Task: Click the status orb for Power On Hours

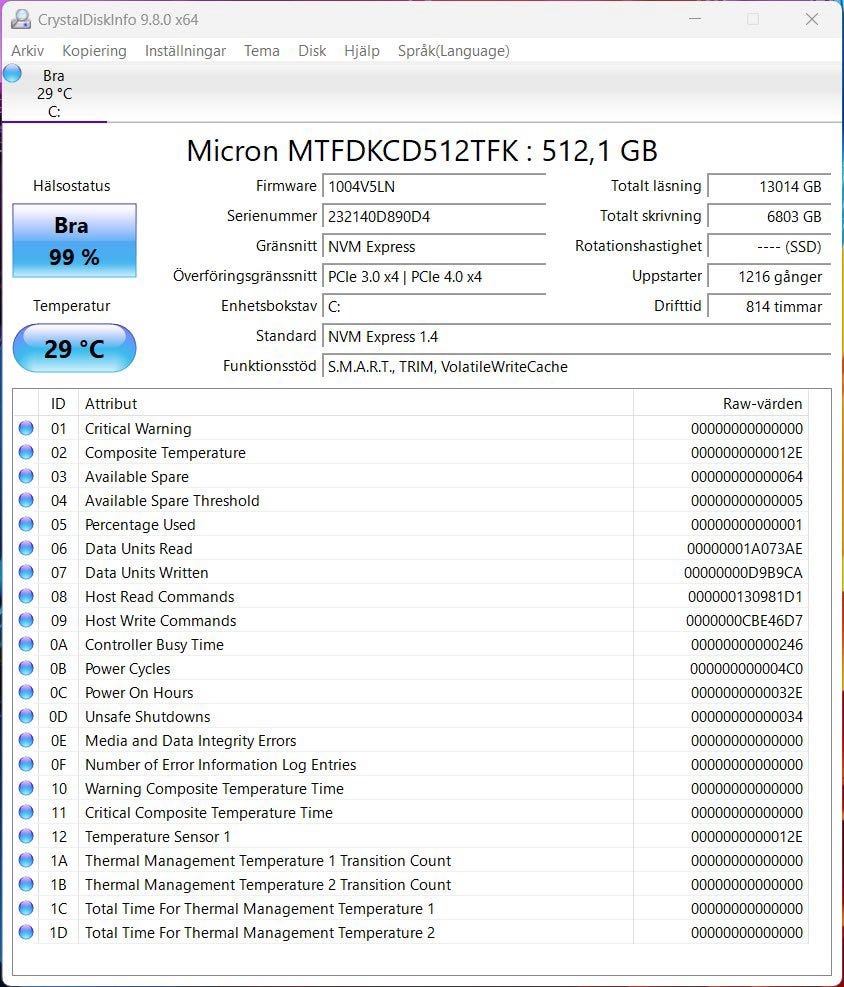Action: pos(26,692)
